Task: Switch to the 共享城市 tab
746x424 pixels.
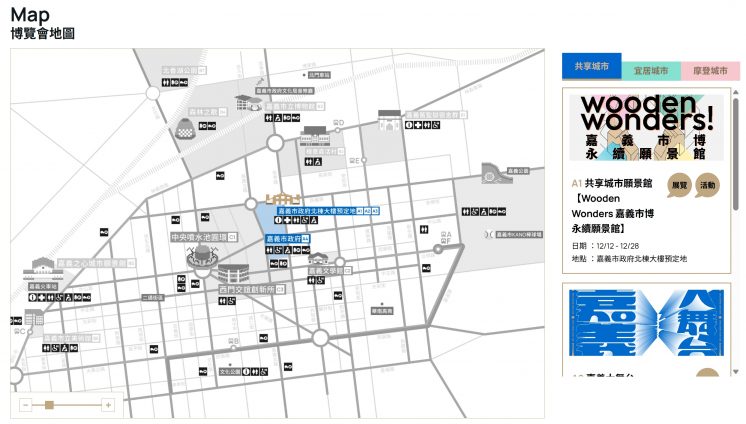Action: click(591, 68)
